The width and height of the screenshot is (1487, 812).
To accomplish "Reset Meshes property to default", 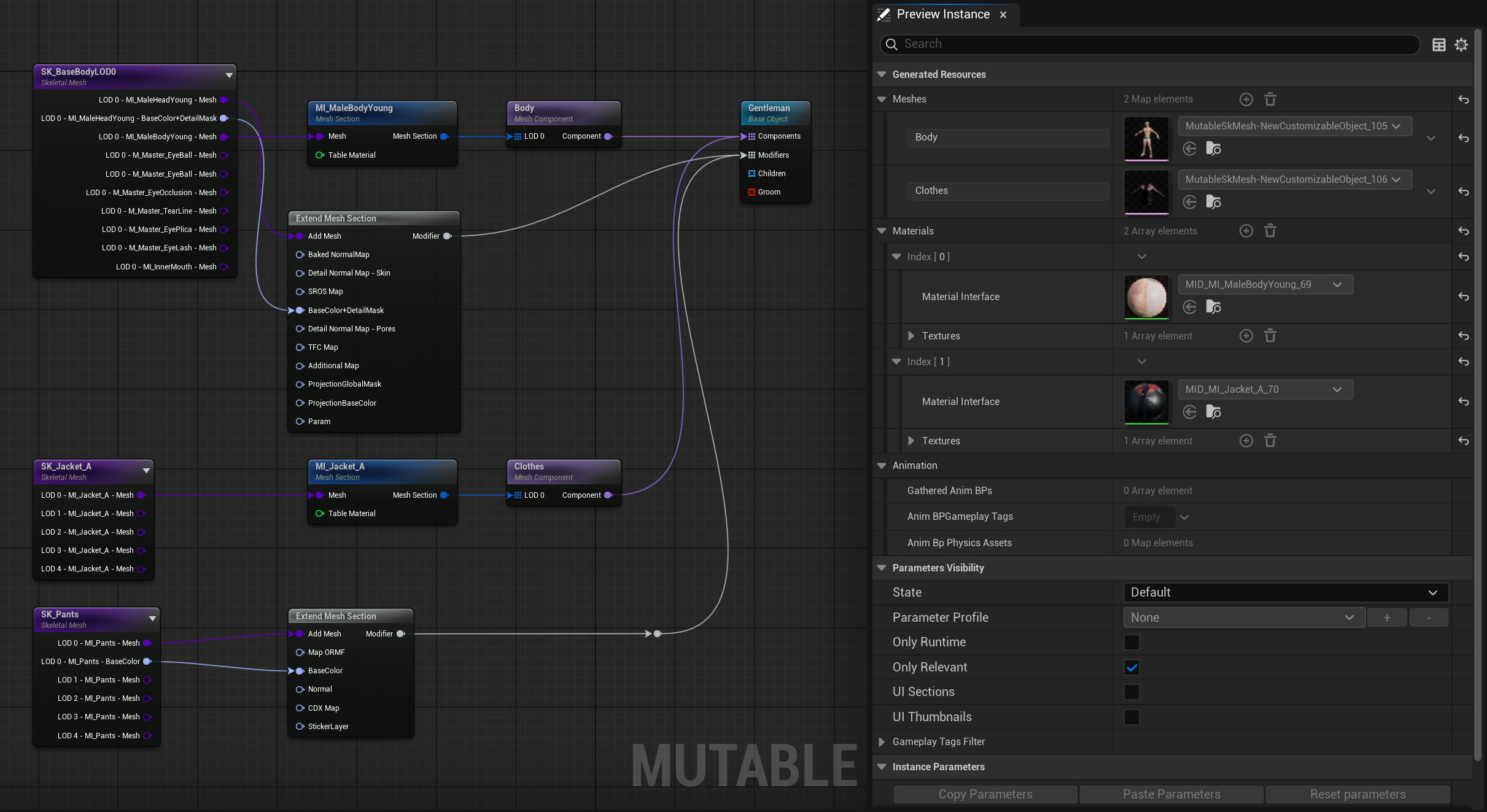I will [1464, 99].
